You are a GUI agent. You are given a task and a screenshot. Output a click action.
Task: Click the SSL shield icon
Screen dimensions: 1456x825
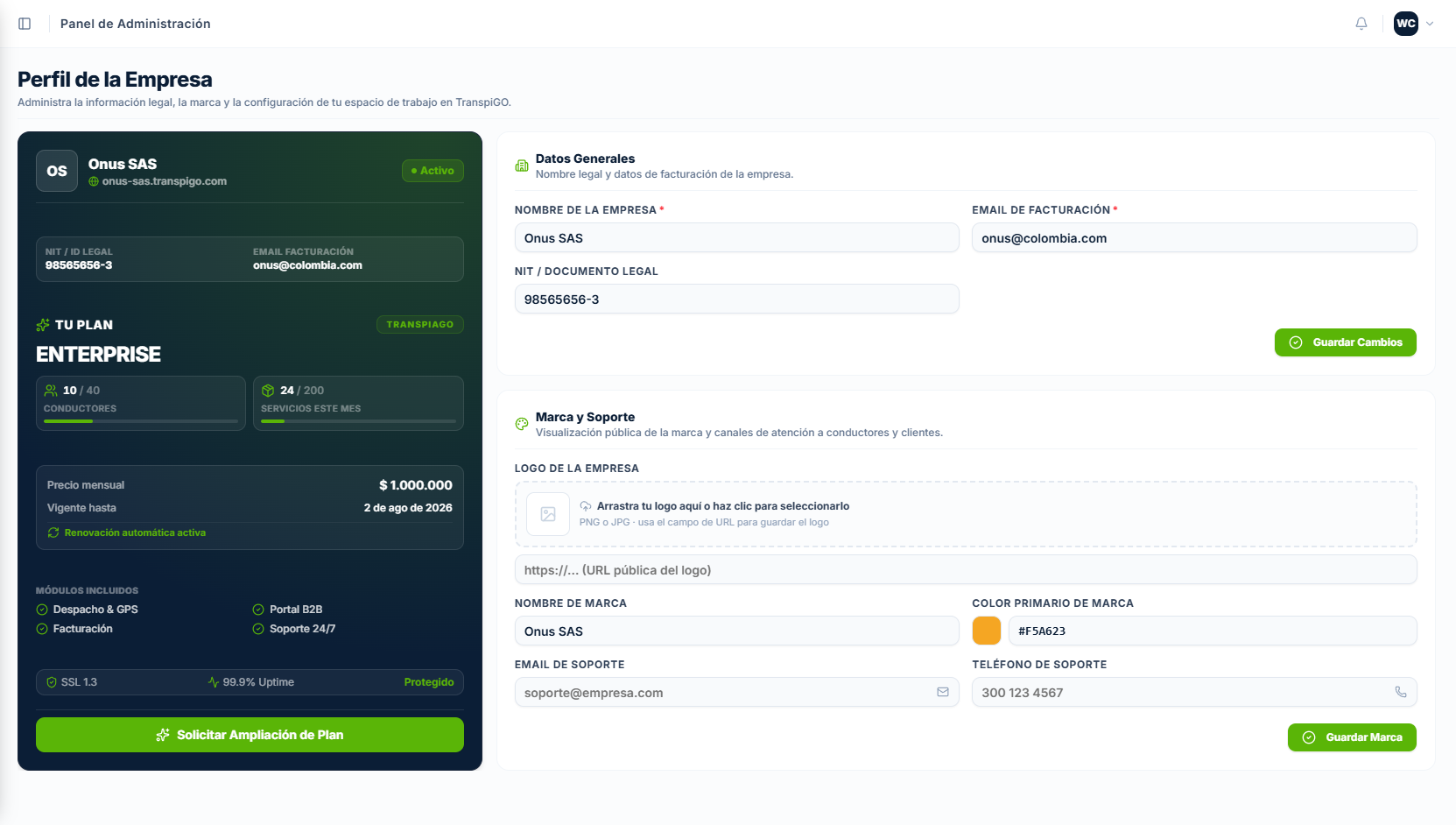52,682
